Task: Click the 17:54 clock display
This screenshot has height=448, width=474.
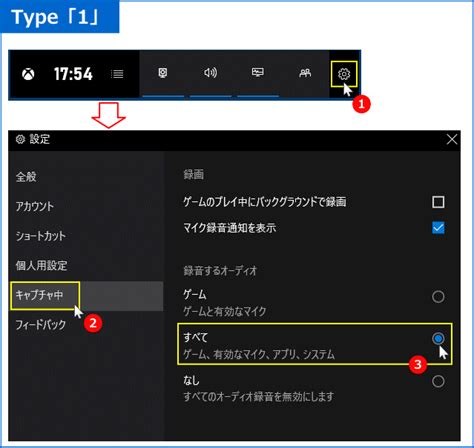Action: pos(73,74)
